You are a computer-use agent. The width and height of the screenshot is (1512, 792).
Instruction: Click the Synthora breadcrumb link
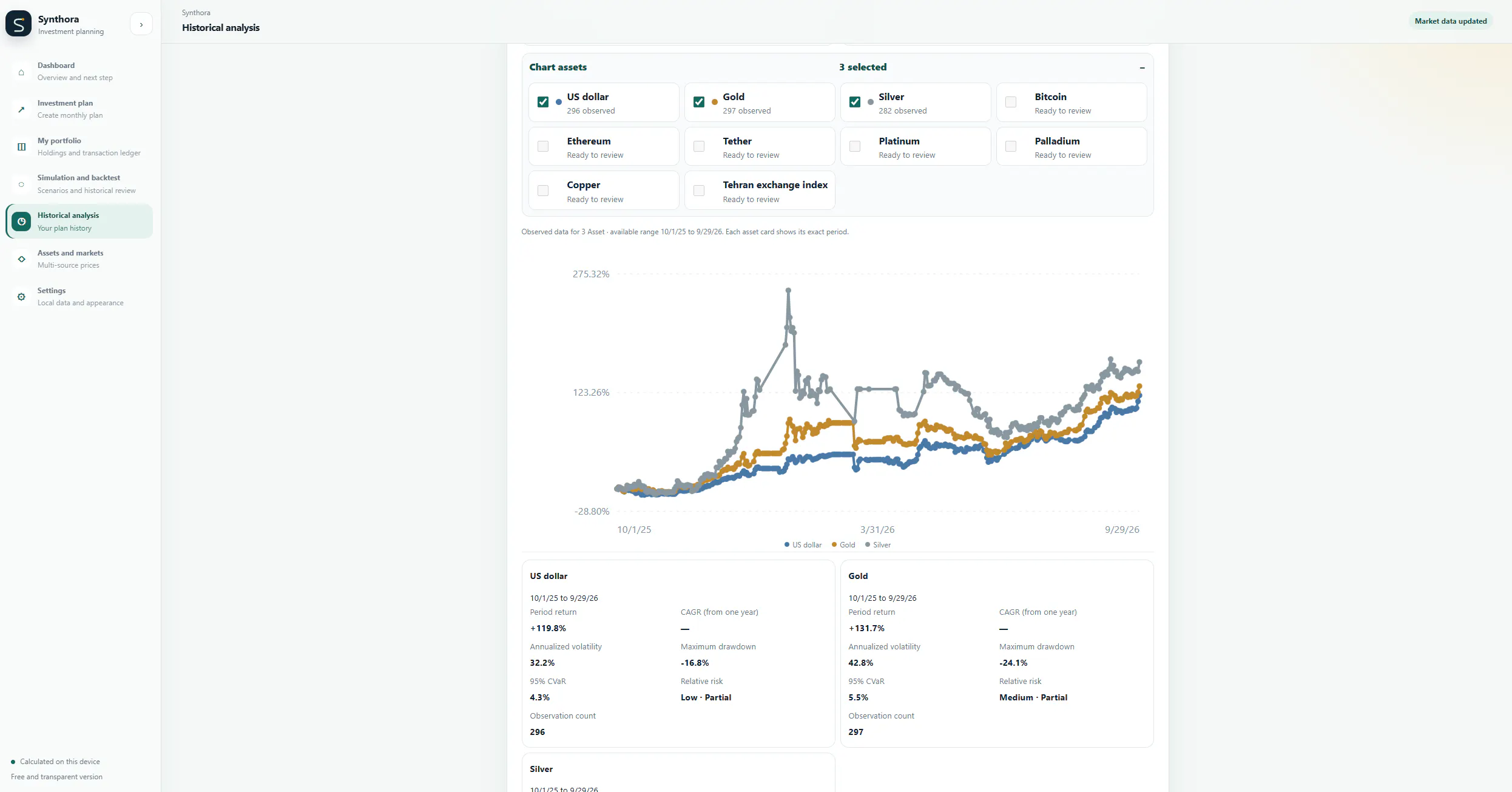pos(196,13)
